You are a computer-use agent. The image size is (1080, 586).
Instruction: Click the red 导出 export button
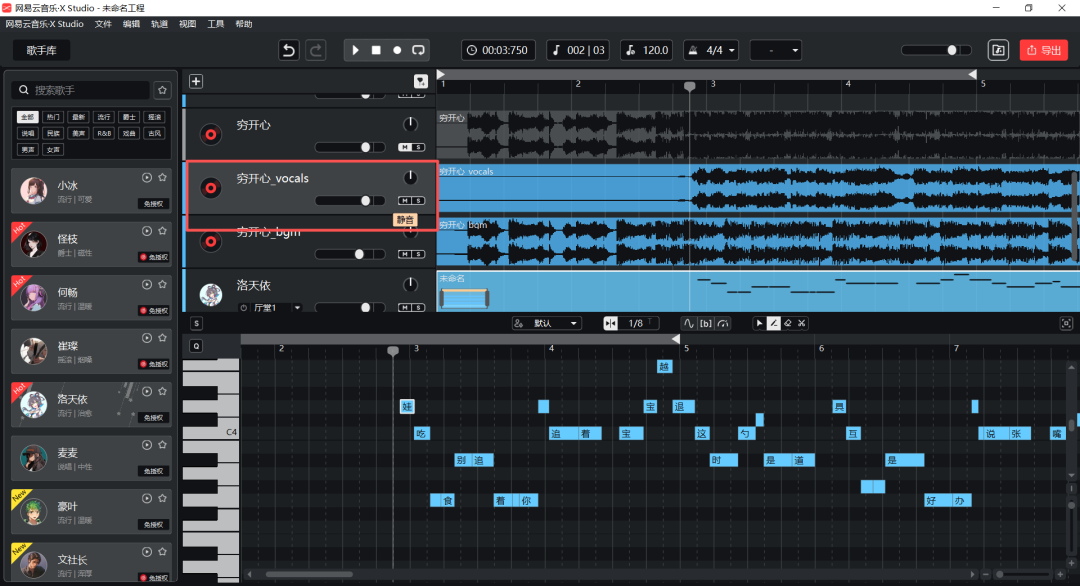click(1043, 50)
